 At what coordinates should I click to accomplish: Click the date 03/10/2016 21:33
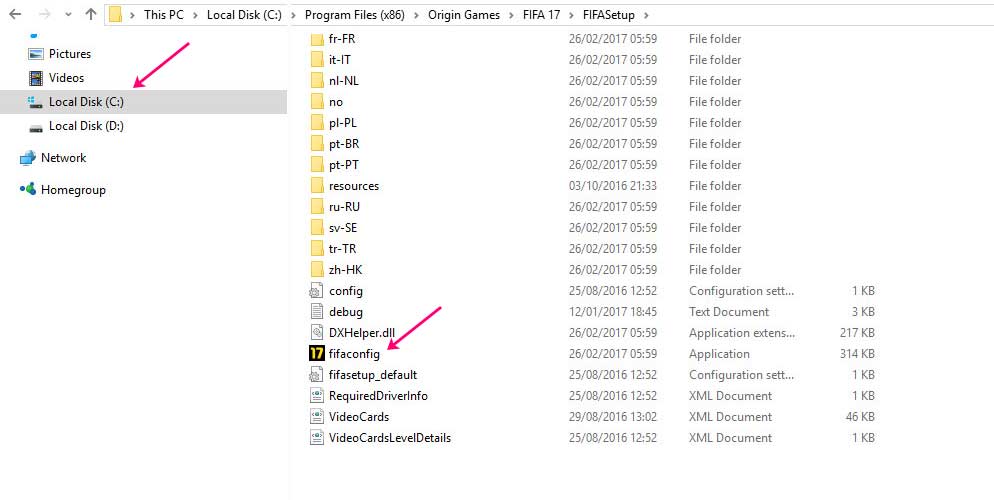pos(613,186)
